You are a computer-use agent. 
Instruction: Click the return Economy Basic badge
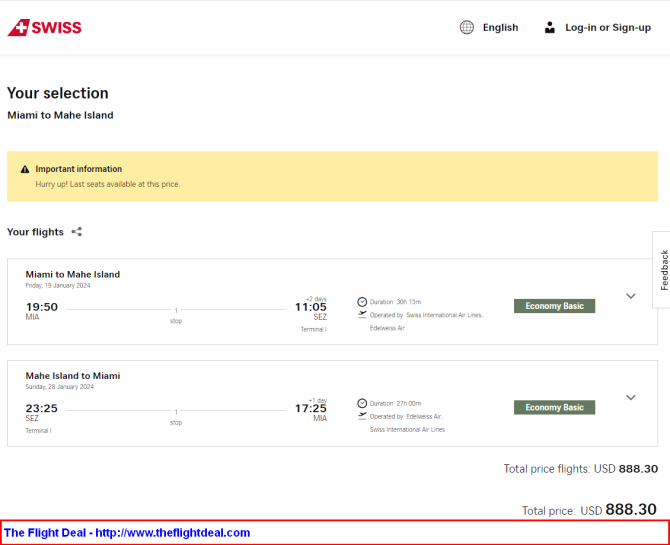[x=554, y=407]
